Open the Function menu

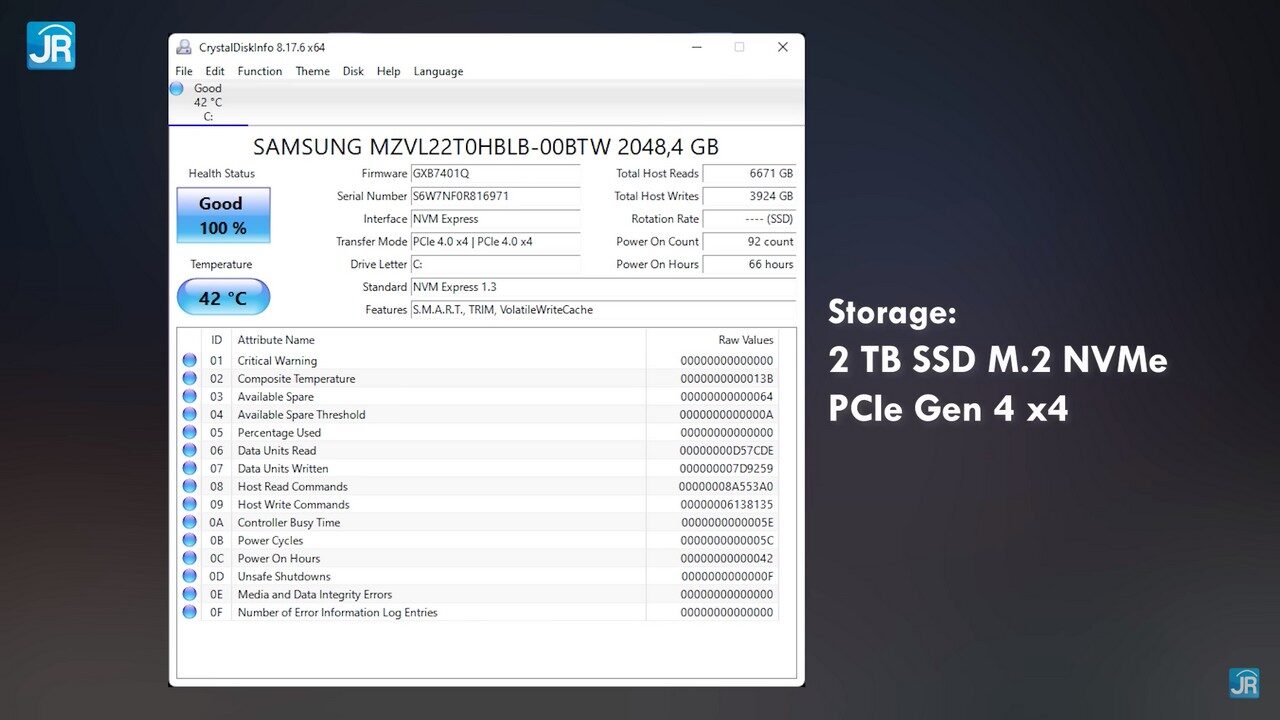pyautogui.click(x=259, y=71)
